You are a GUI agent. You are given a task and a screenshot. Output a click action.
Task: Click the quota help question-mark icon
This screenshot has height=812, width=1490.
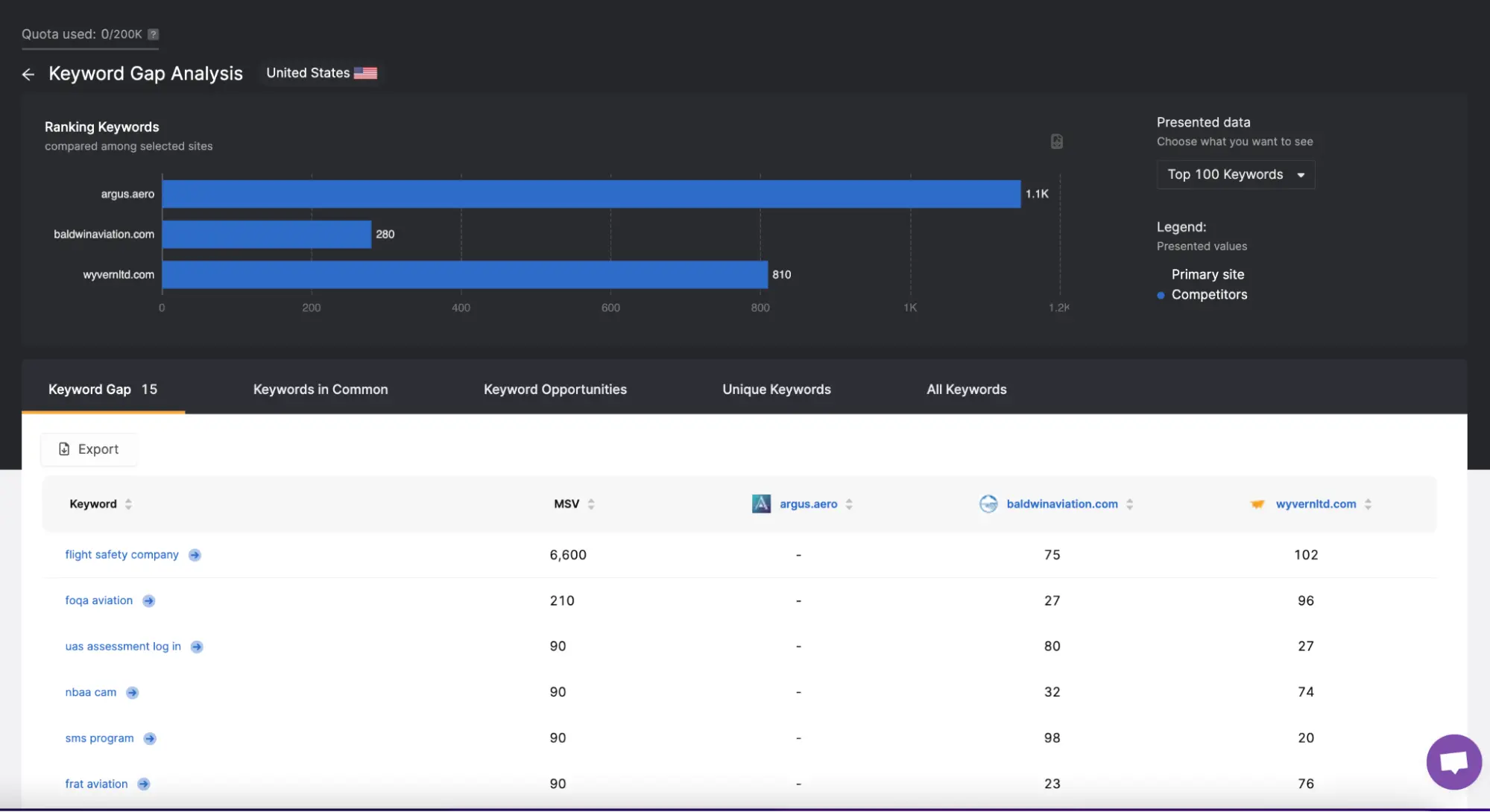pos(153,34)
